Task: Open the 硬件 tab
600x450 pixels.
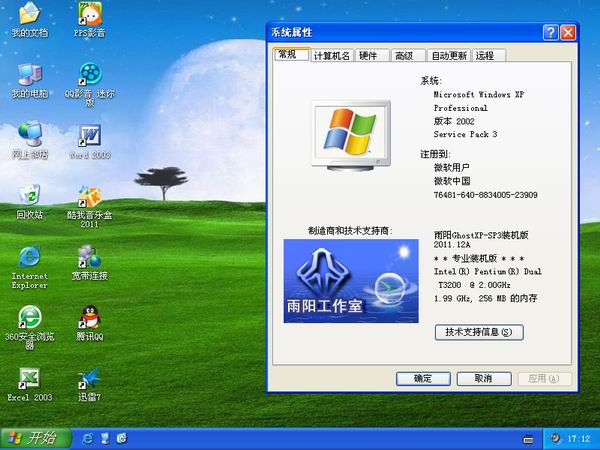Action: click(372, 56)
